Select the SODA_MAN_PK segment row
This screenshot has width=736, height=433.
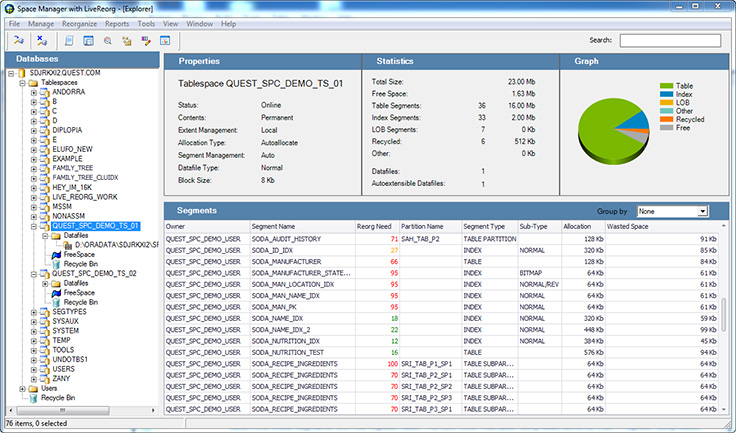pyautogui.click(x=441, y=307)
